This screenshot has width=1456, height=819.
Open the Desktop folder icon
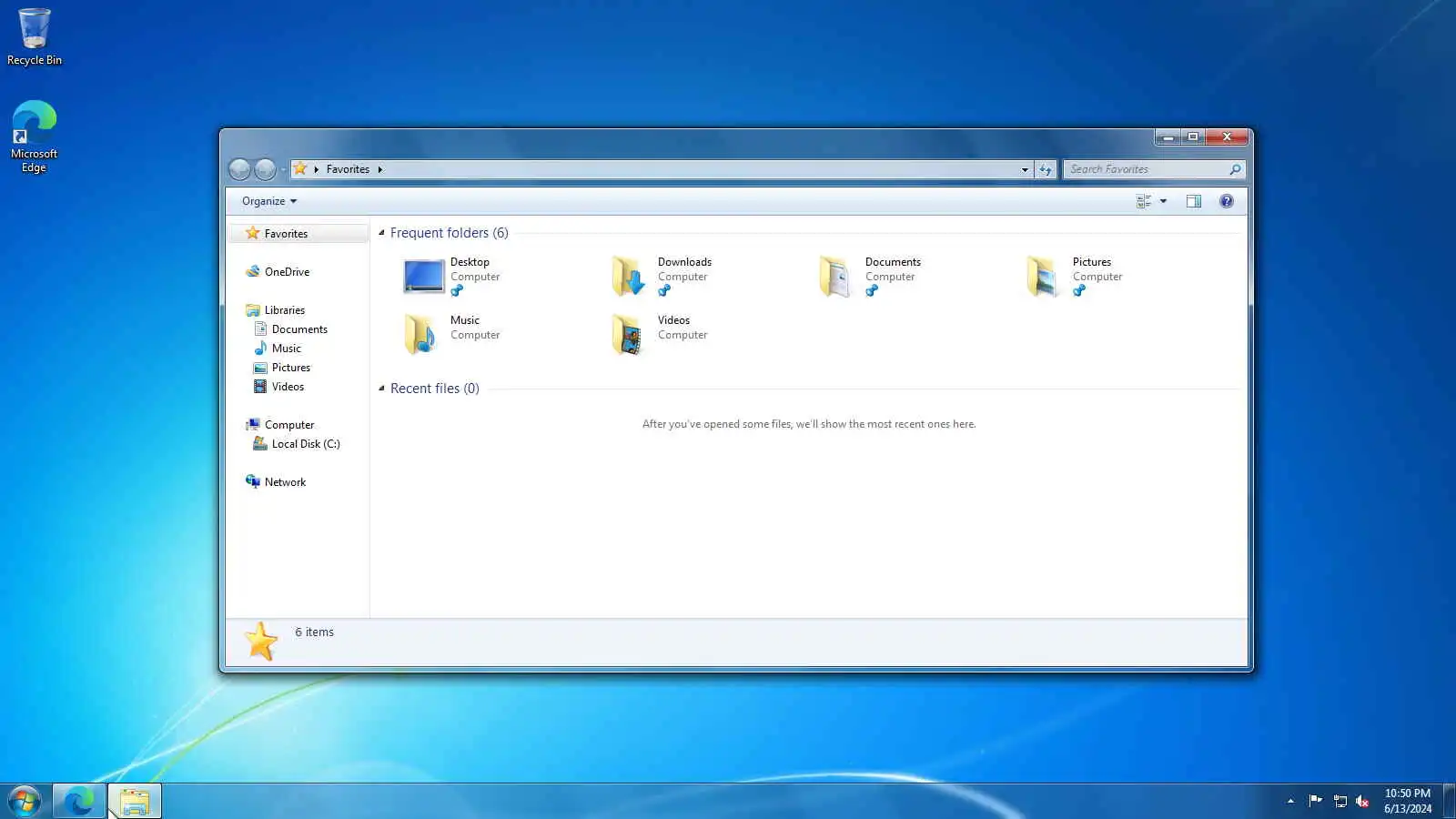click(423, 277)
